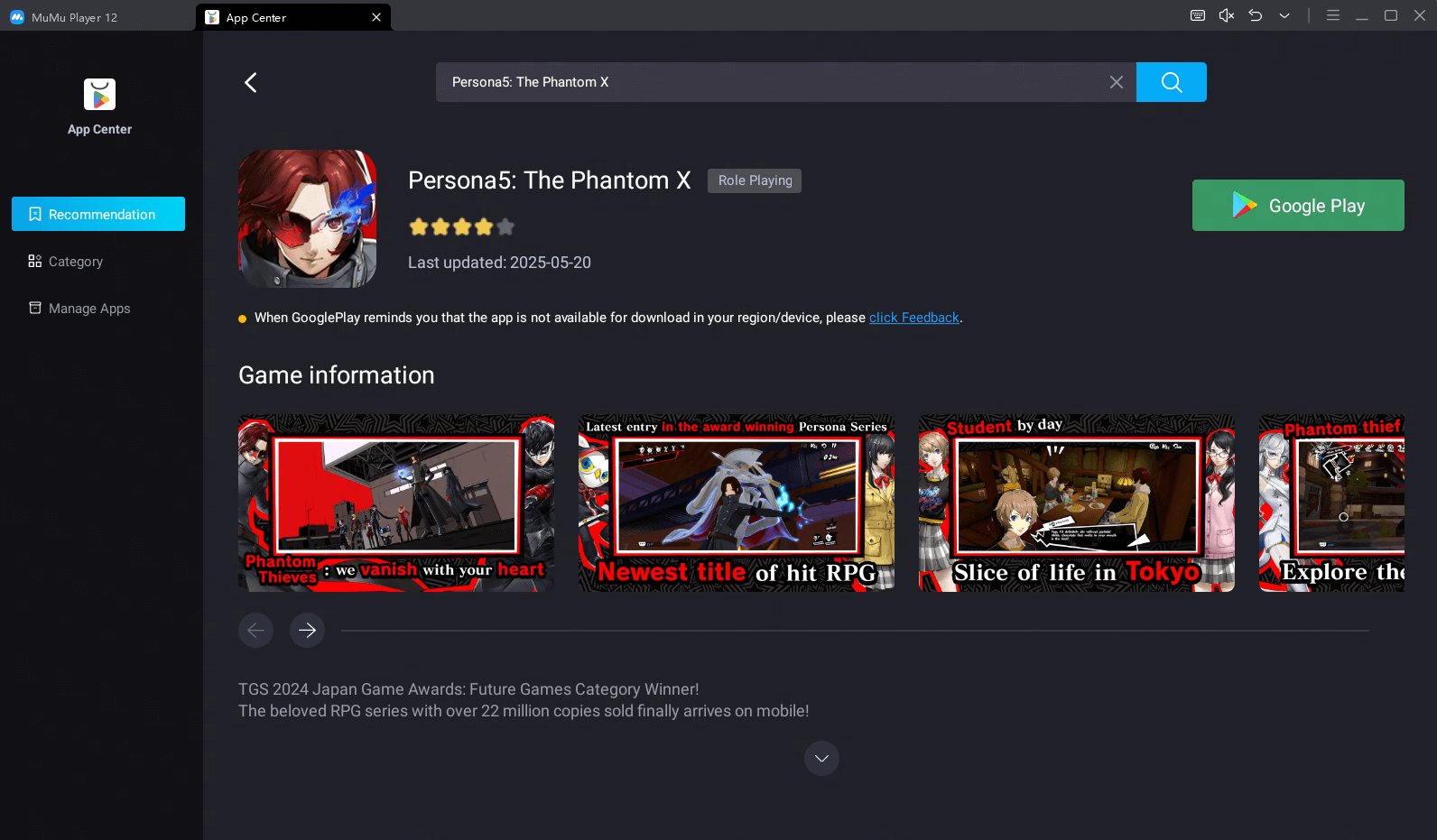Expand the game description with down chevron
This screenshot has height=840, width=1437.
[x=821, y=759]
